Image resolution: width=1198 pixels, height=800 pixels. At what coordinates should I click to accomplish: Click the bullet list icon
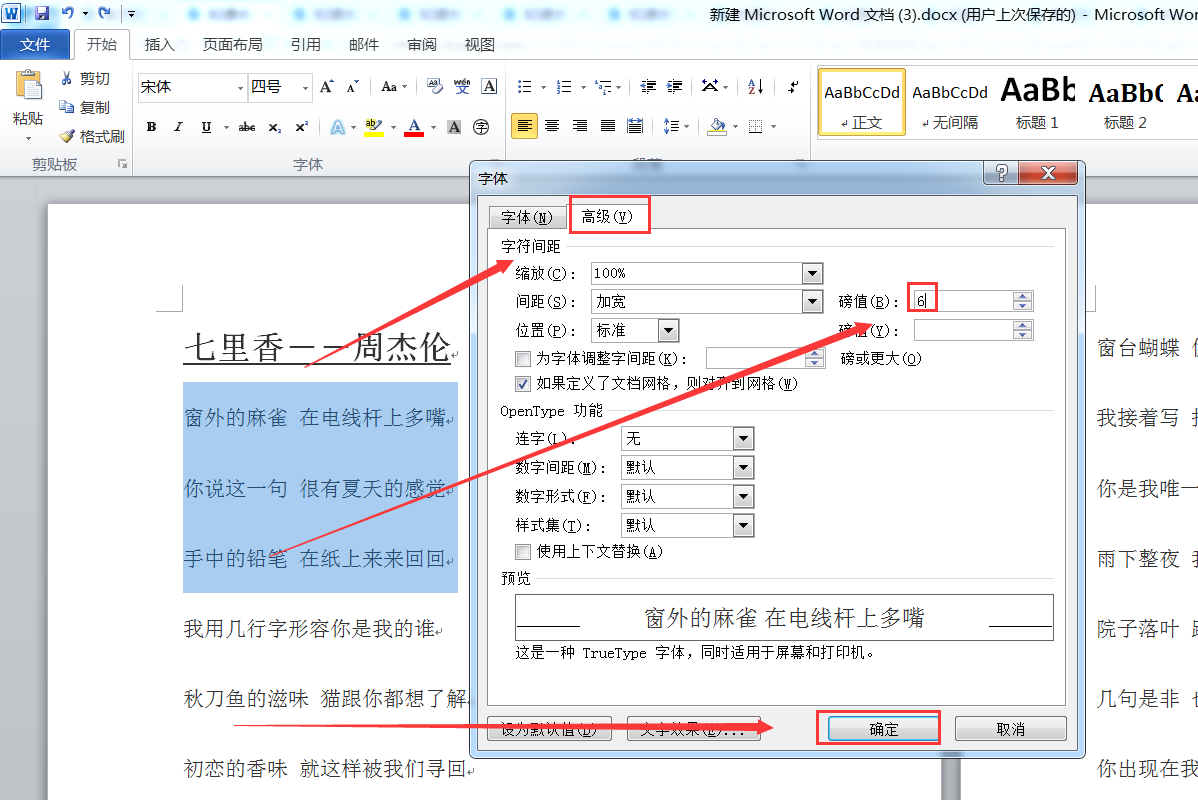click(x=524, y=87)
